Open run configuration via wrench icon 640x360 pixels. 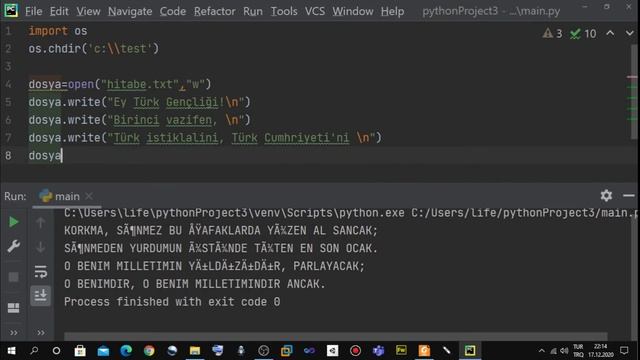(13, 246)
